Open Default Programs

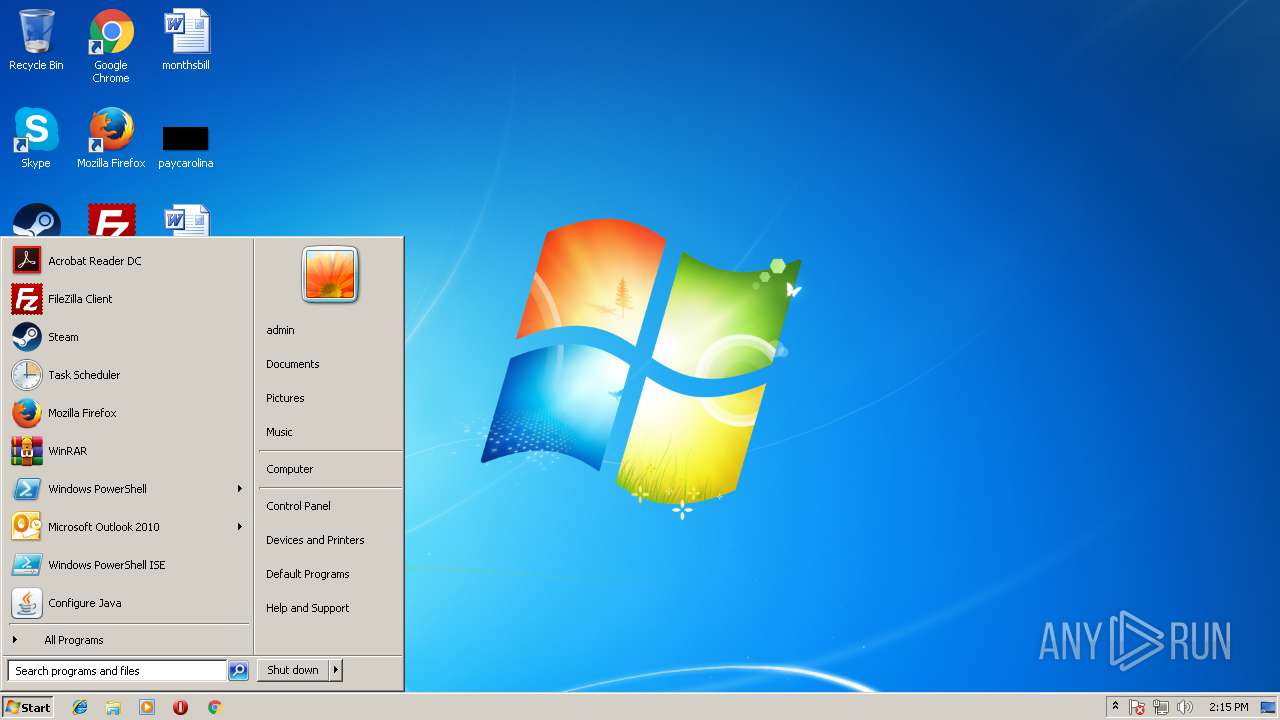pyautogui.click(x=330, y=574)
